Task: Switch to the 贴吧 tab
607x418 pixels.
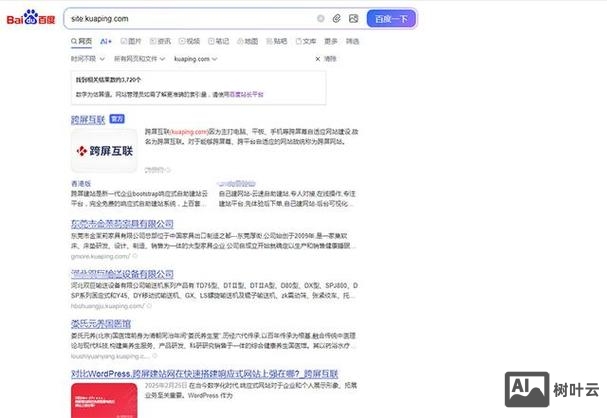Action: click(277, 41)
